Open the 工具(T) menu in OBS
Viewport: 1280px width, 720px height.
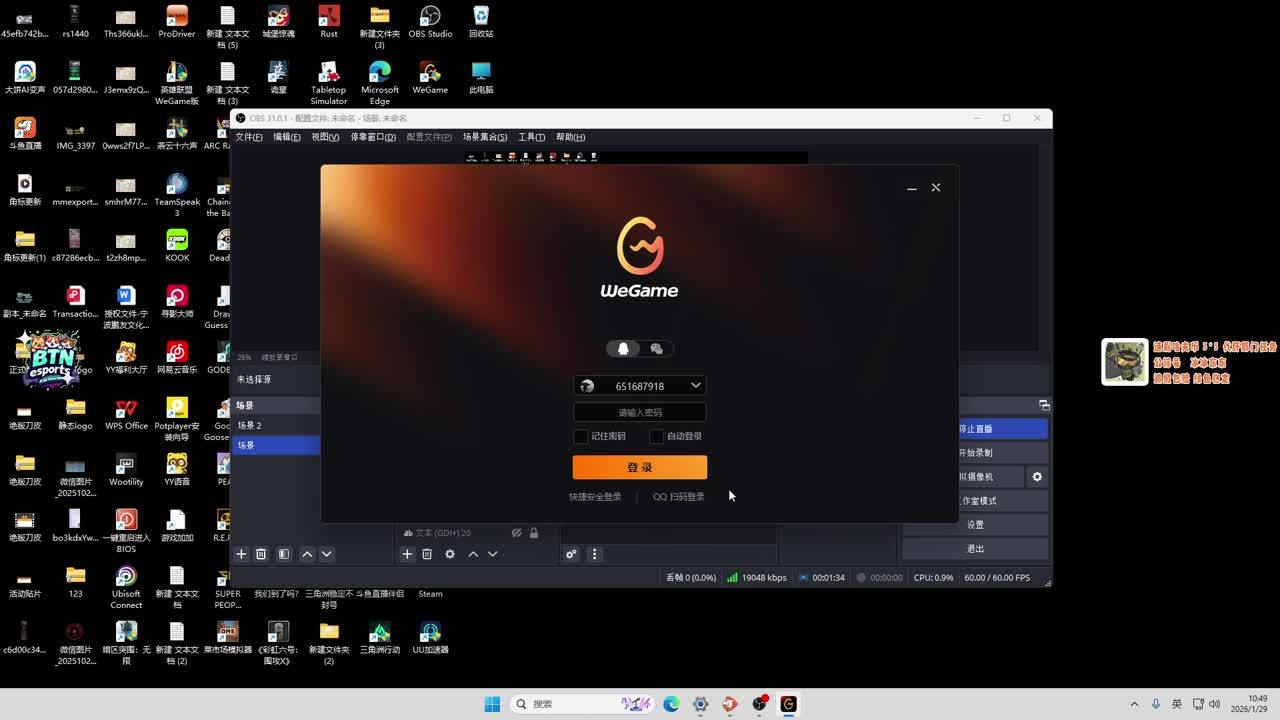[x=531, y=137]
